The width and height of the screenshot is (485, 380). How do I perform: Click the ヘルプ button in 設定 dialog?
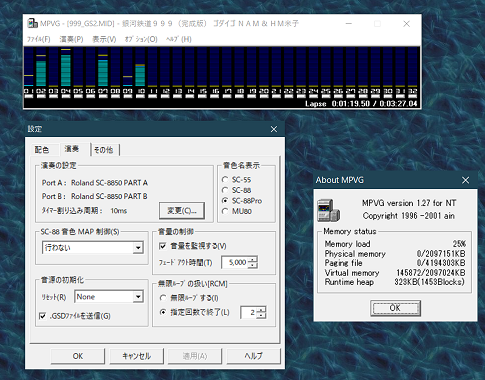(254, 356)
